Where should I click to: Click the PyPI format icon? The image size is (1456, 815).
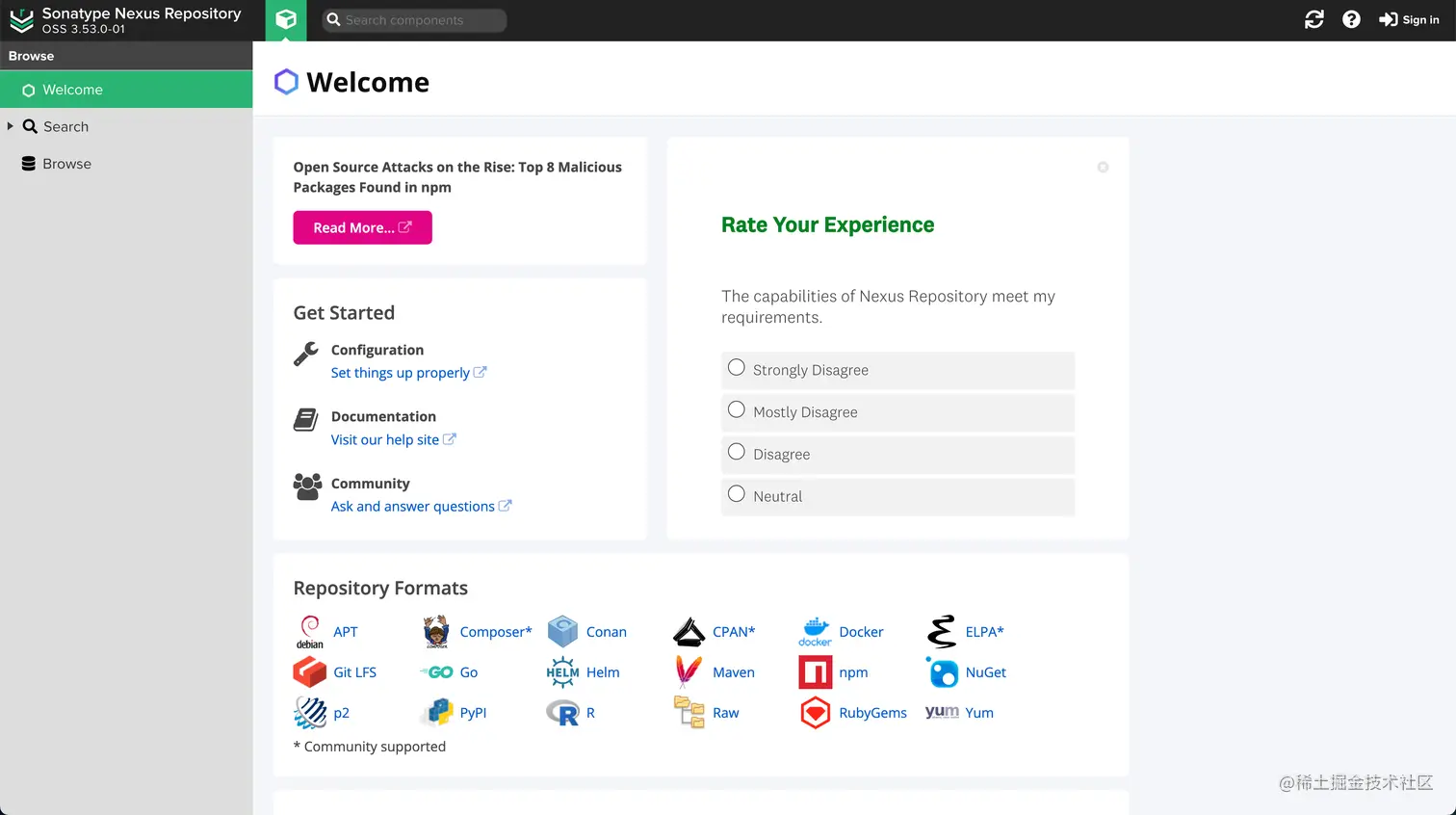coord(436,713)
